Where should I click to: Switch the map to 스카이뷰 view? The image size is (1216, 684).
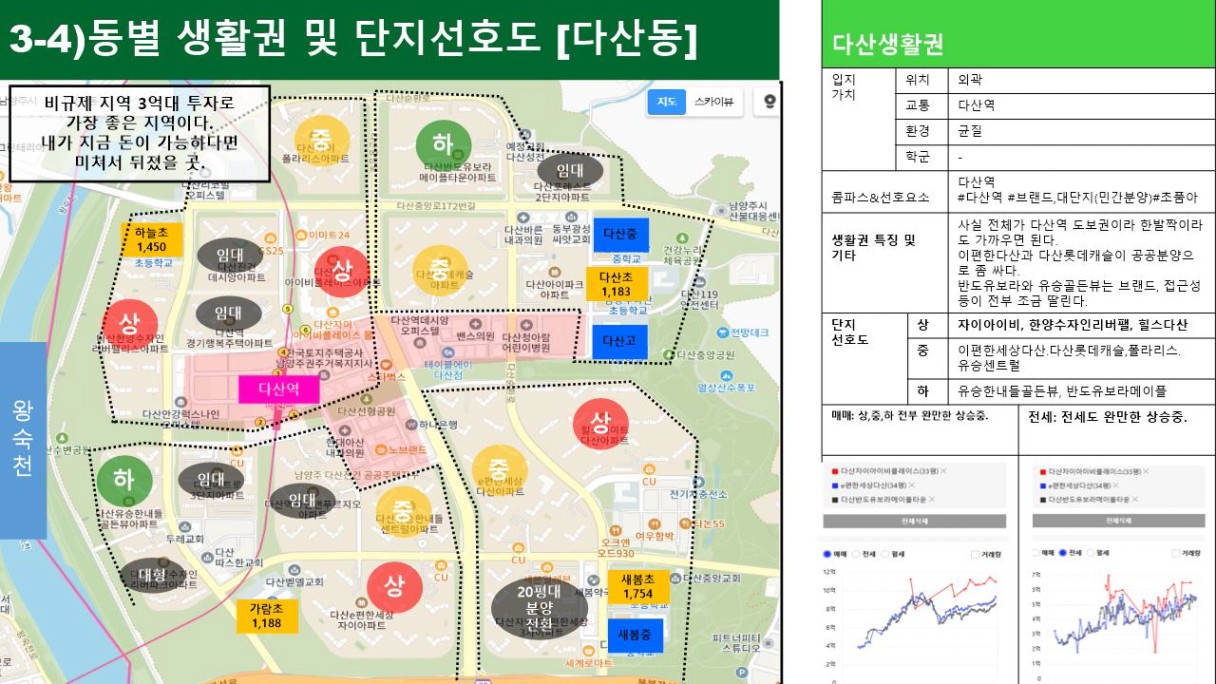pyautogui.click(x=714, y=101)
